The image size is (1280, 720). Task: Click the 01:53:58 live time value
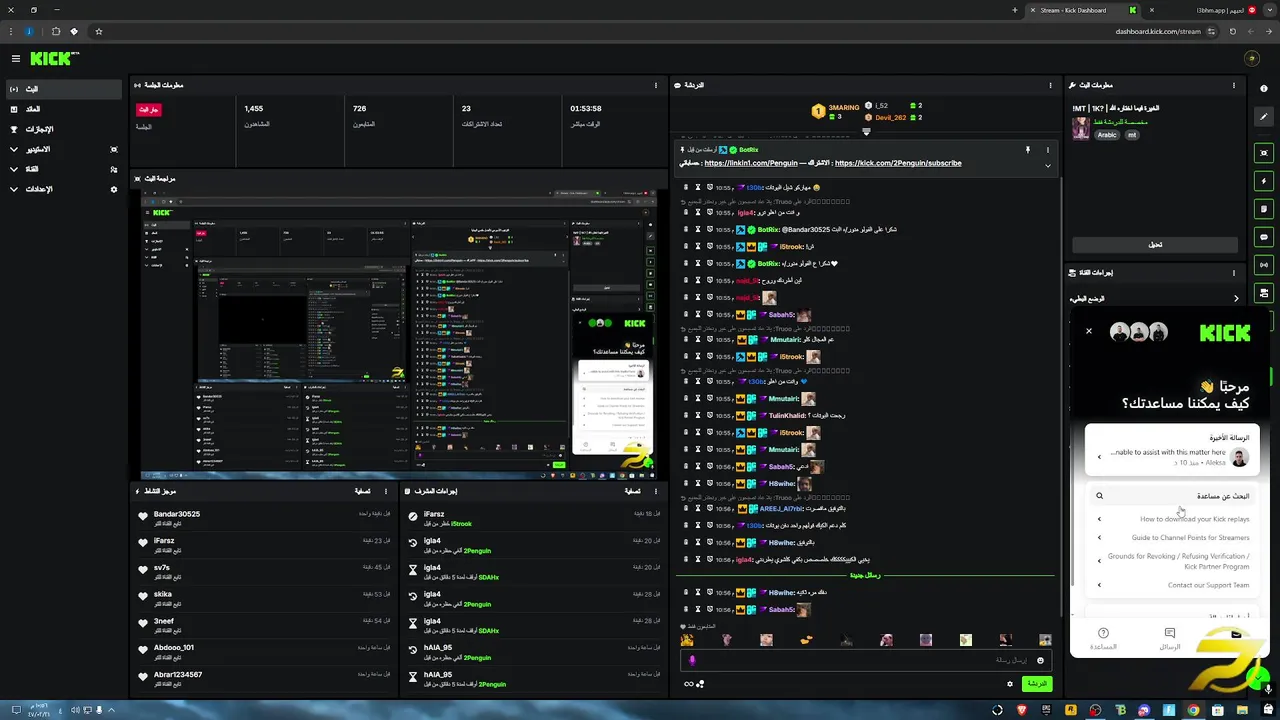point(586,108)
